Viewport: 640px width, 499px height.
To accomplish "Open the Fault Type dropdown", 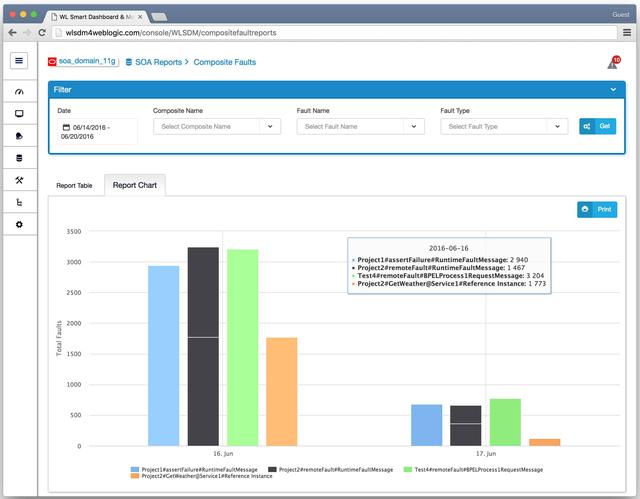I will (505, 127).
